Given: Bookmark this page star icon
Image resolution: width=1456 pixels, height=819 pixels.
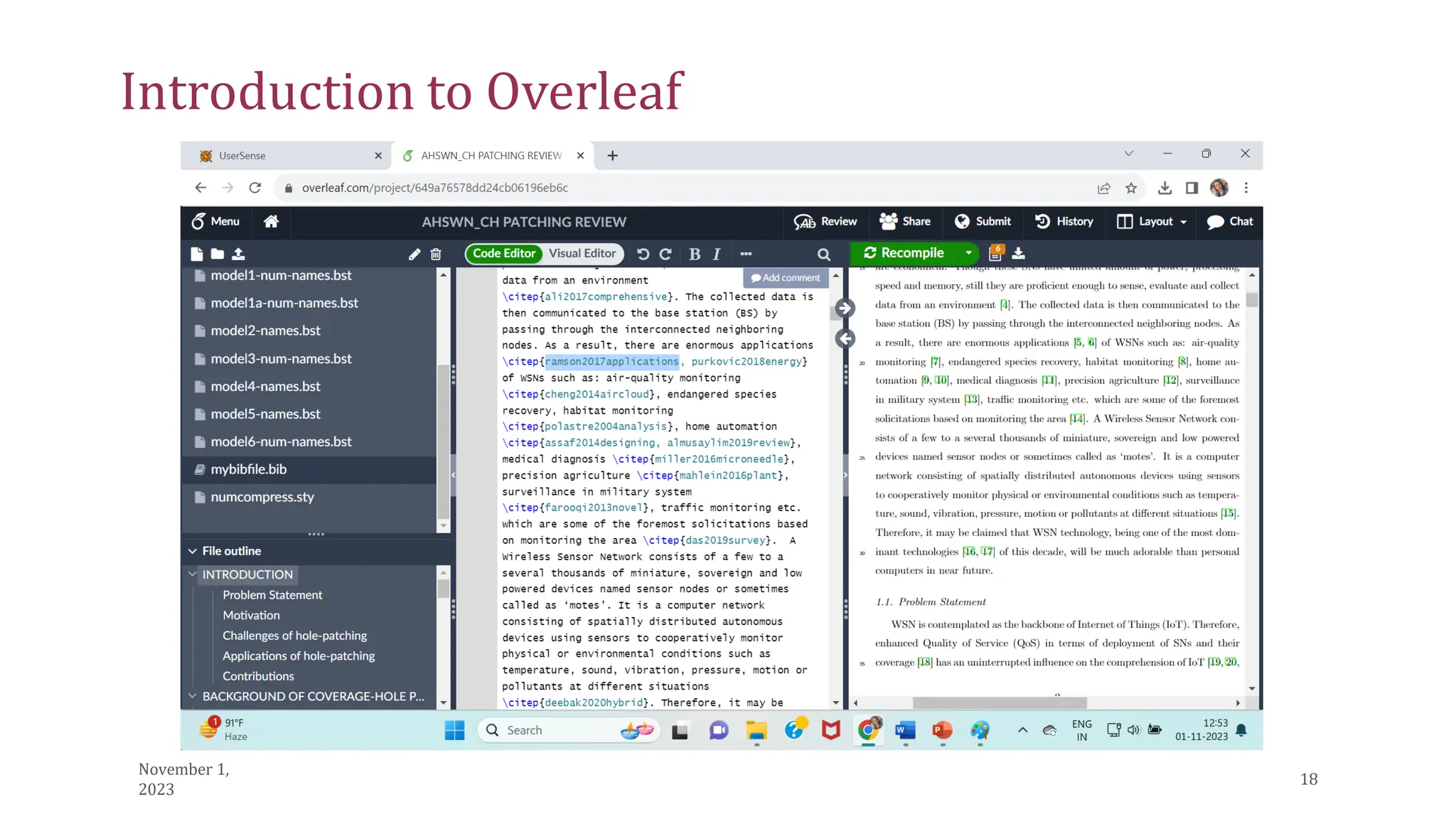Looking at the screenshot, I should point(1131,188).
